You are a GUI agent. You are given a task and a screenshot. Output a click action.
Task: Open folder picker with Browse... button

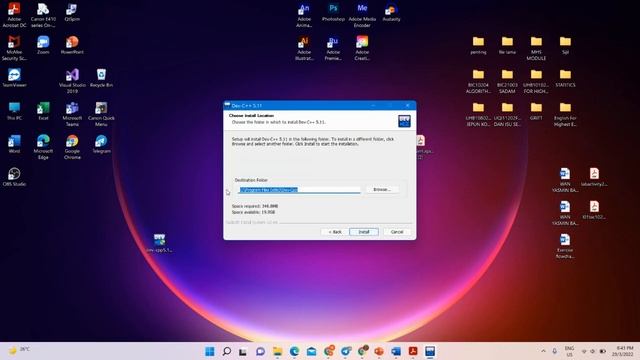382,189
